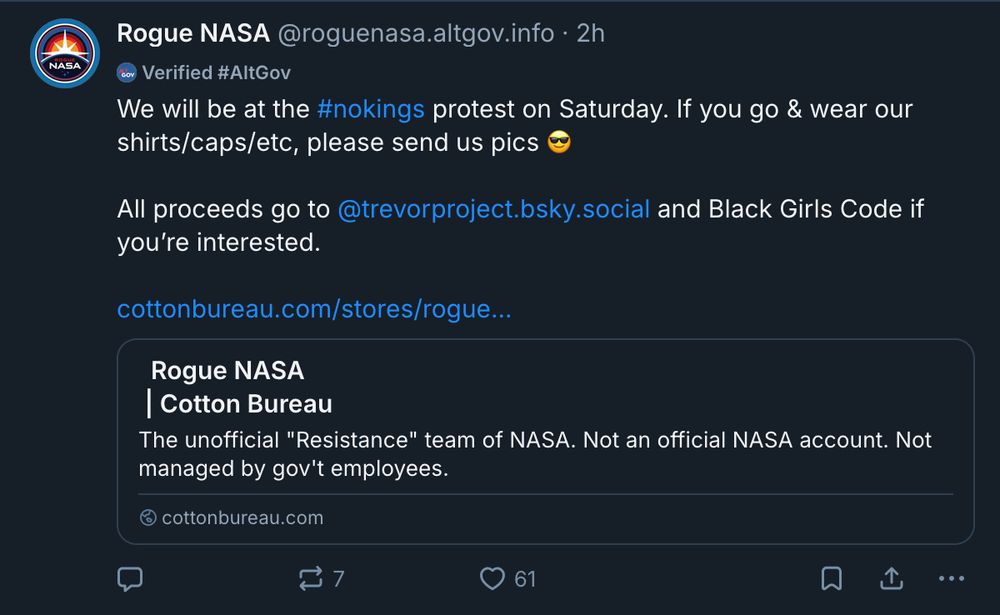1000x615 pixels.
Task: Click the 2h post timestamp
Action: point(591,33)
